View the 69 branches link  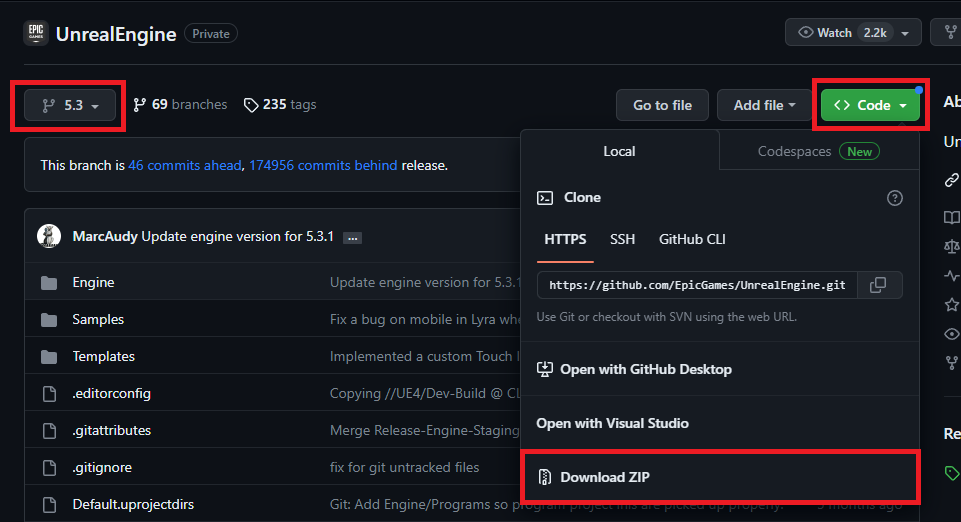[180, 105]
